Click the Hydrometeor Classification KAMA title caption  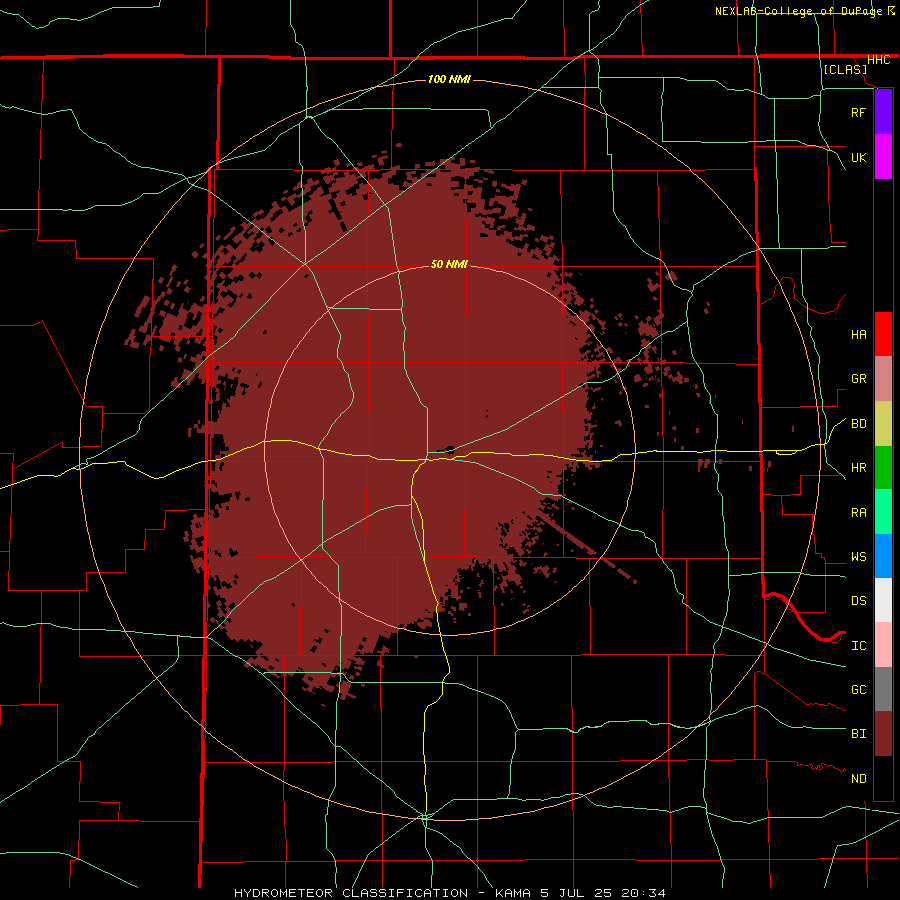[450, 893]
